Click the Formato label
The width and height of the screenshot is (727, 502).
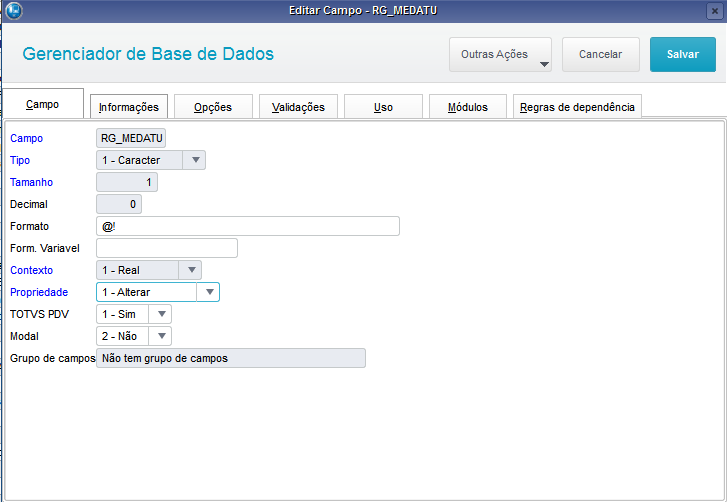(x=29, y=226)
